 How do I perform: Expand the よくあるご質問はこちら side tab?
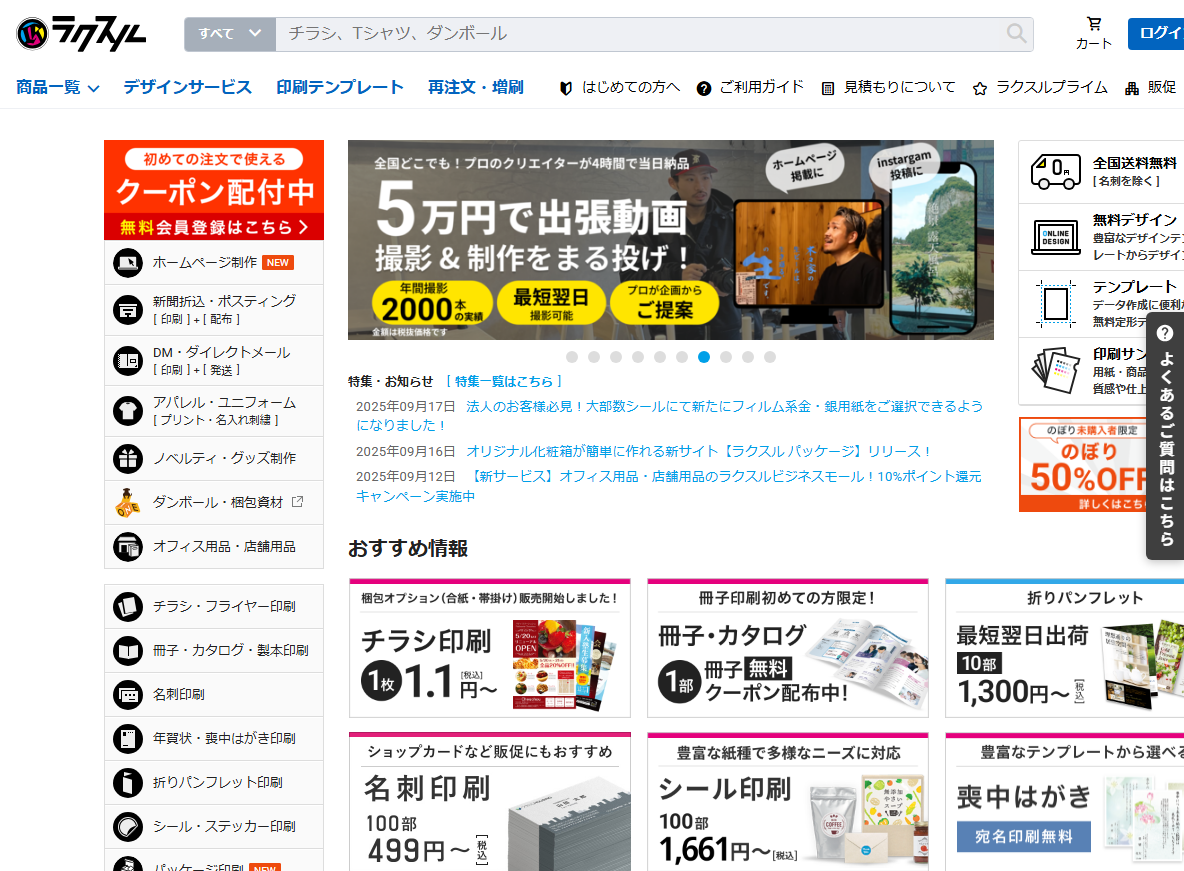click(x=1165, y=435)
